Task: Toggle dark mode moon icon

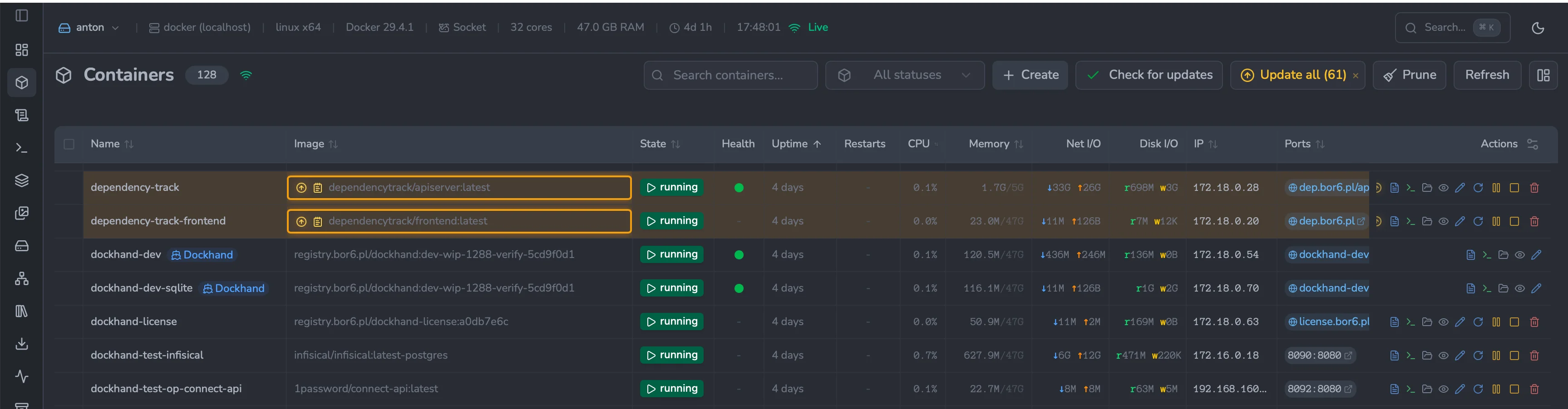Action: pos(1538,28)
